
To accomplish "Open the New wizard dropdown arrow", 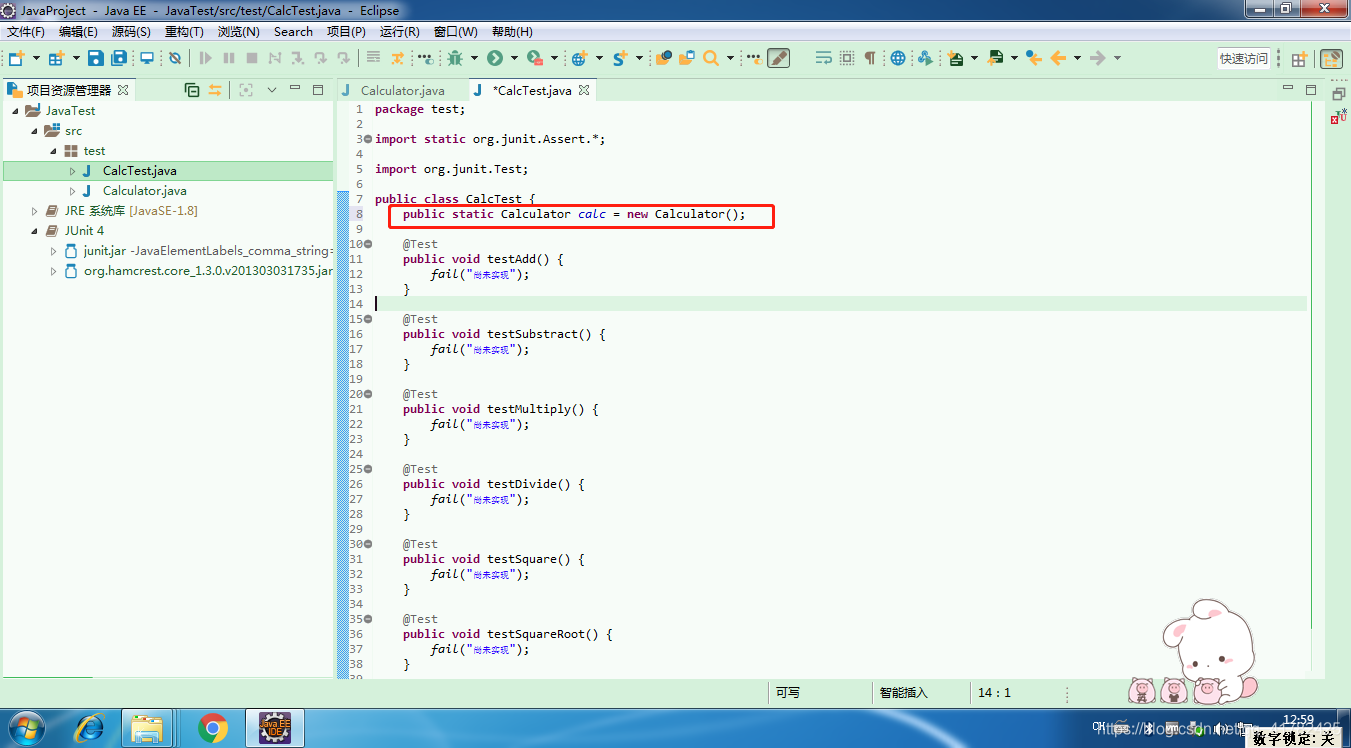I will pos(36,58).
